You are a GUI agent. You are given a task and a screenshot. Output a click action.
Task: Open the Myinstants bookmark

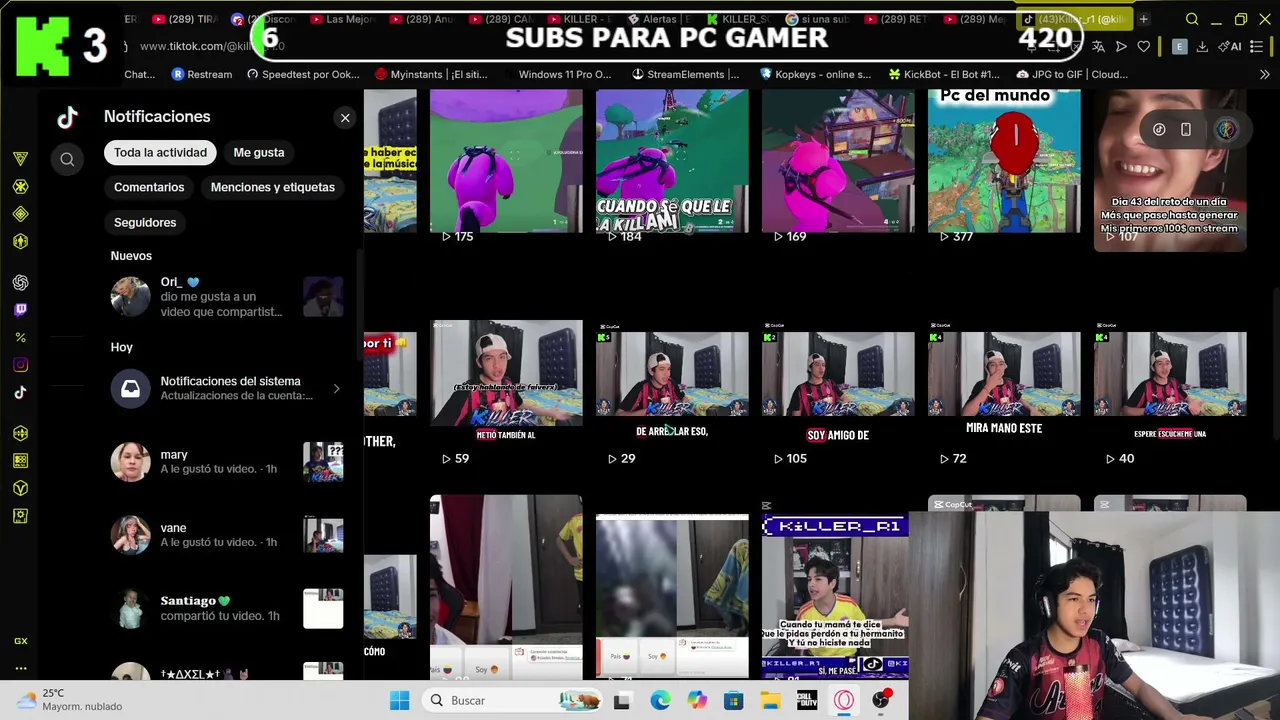431,74
